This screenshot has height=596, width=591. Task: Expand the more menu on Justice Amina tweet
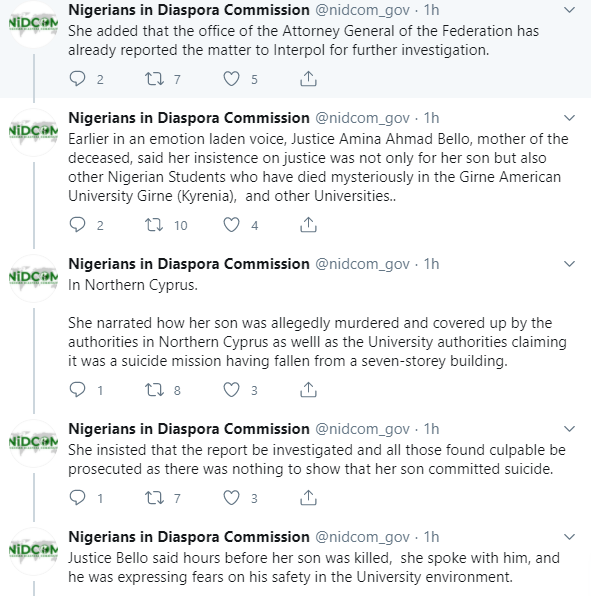pyautogui.click(x=569, y=118)
